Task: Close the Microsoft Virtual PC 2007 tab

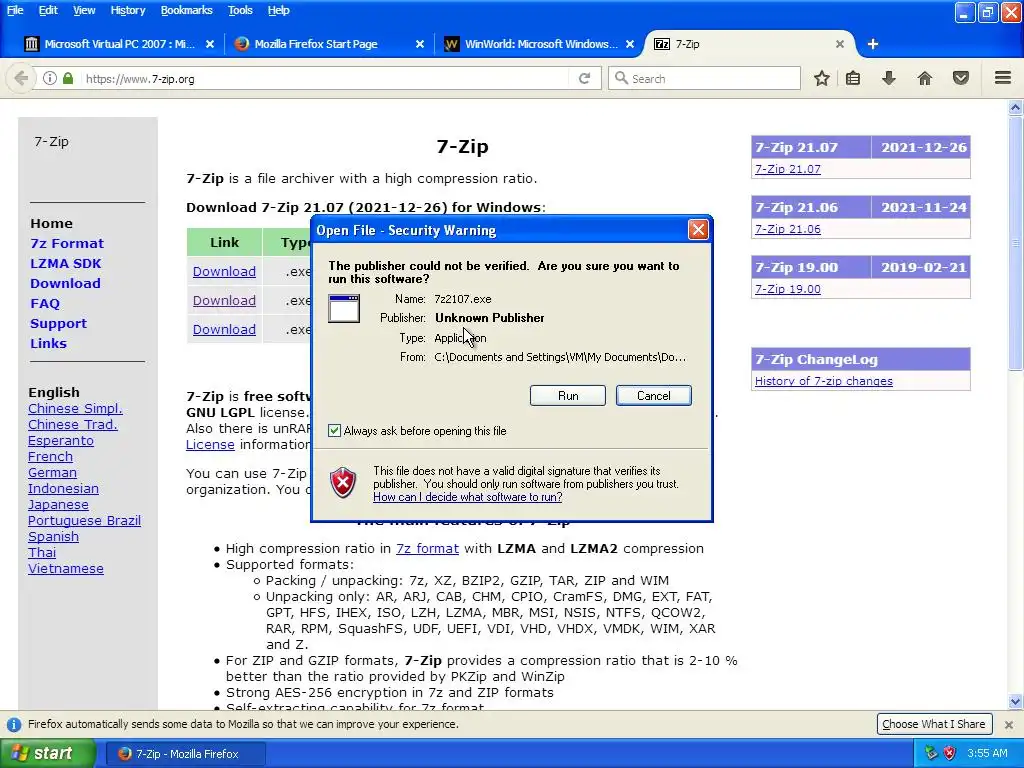Action: tap(210, 44)
